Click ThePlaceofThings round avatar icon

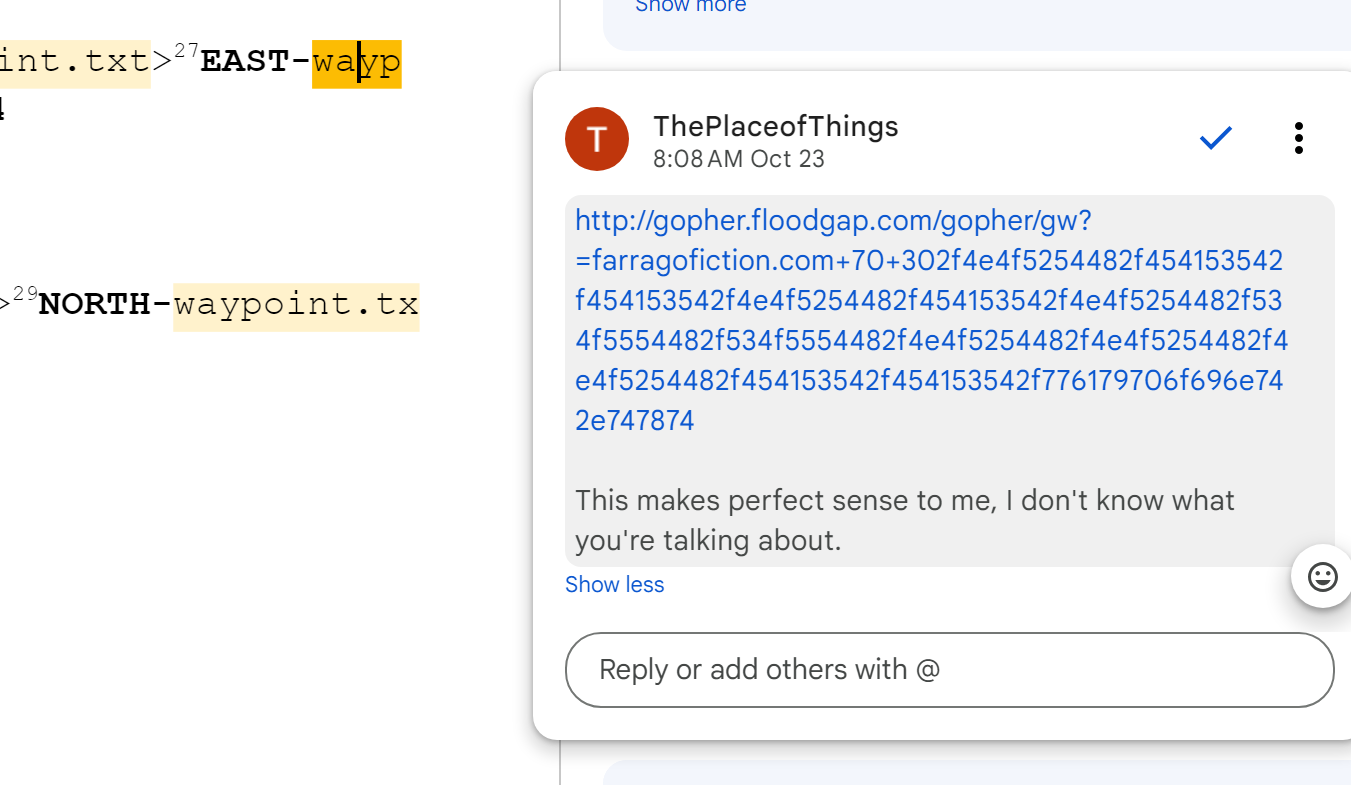[597, 139]
